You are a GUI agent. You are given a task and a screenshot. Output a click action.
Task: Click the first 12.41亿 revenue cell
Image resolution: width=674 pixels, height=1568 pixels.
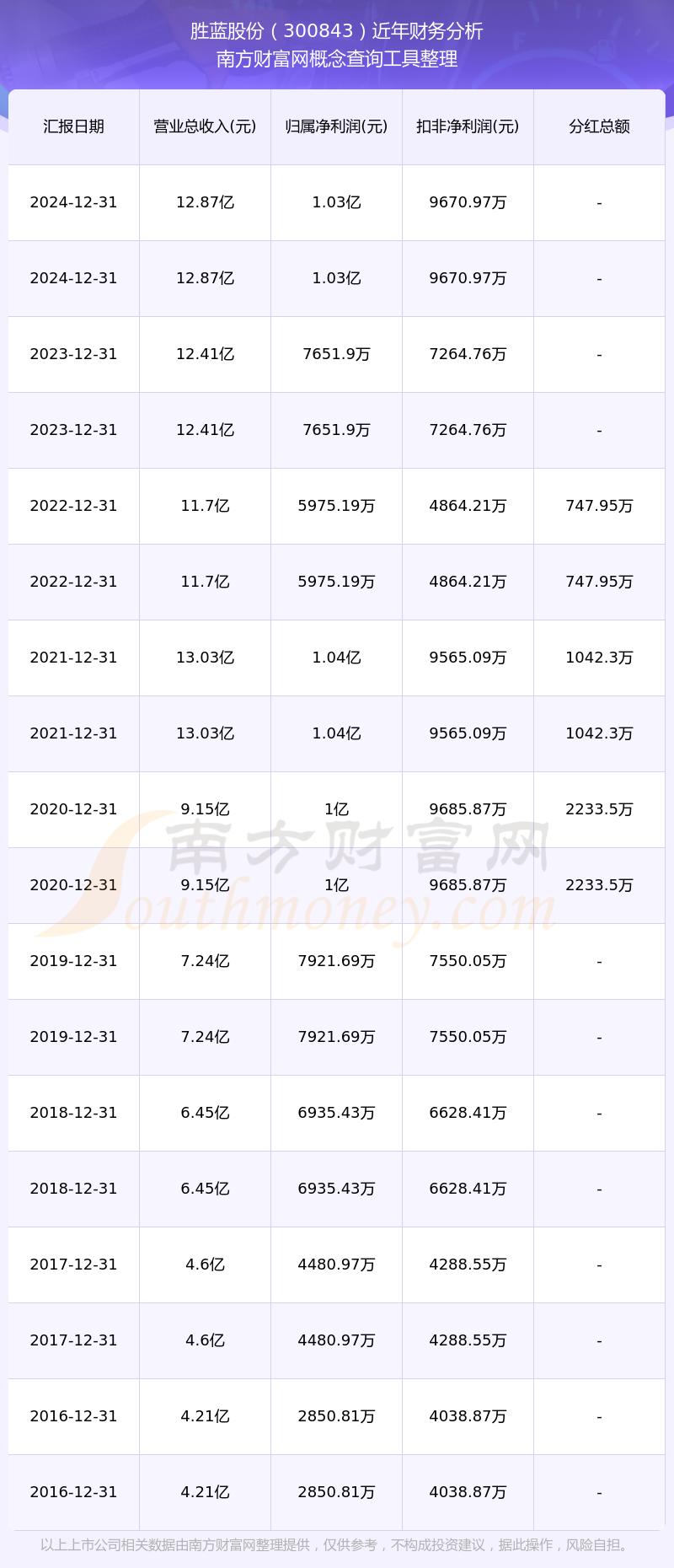pyautogui.click(x=205, y=354)
